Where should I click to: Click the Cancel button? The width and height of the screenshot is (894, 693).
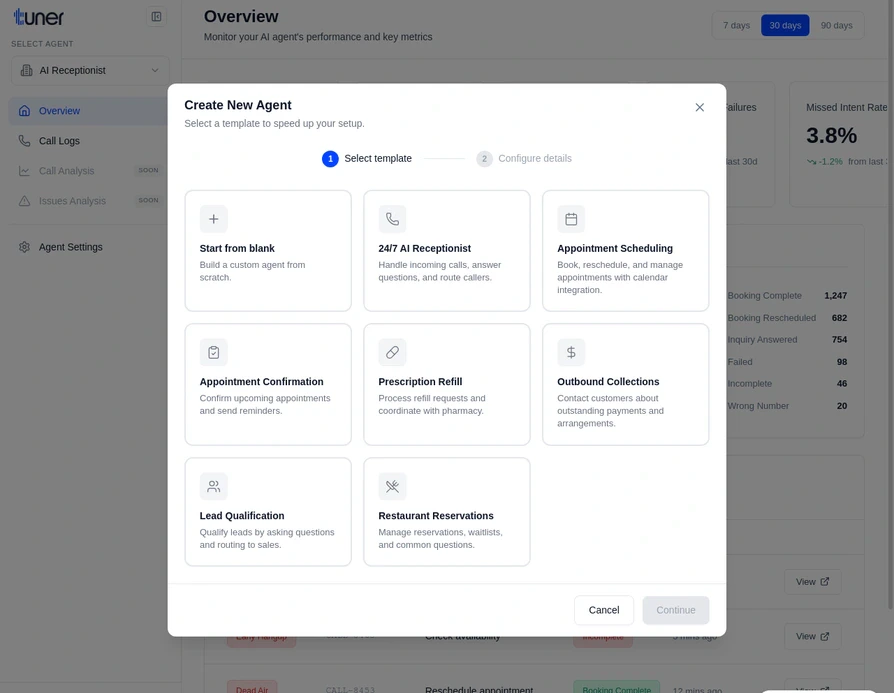pyautogui.click(x=603, y=610)
